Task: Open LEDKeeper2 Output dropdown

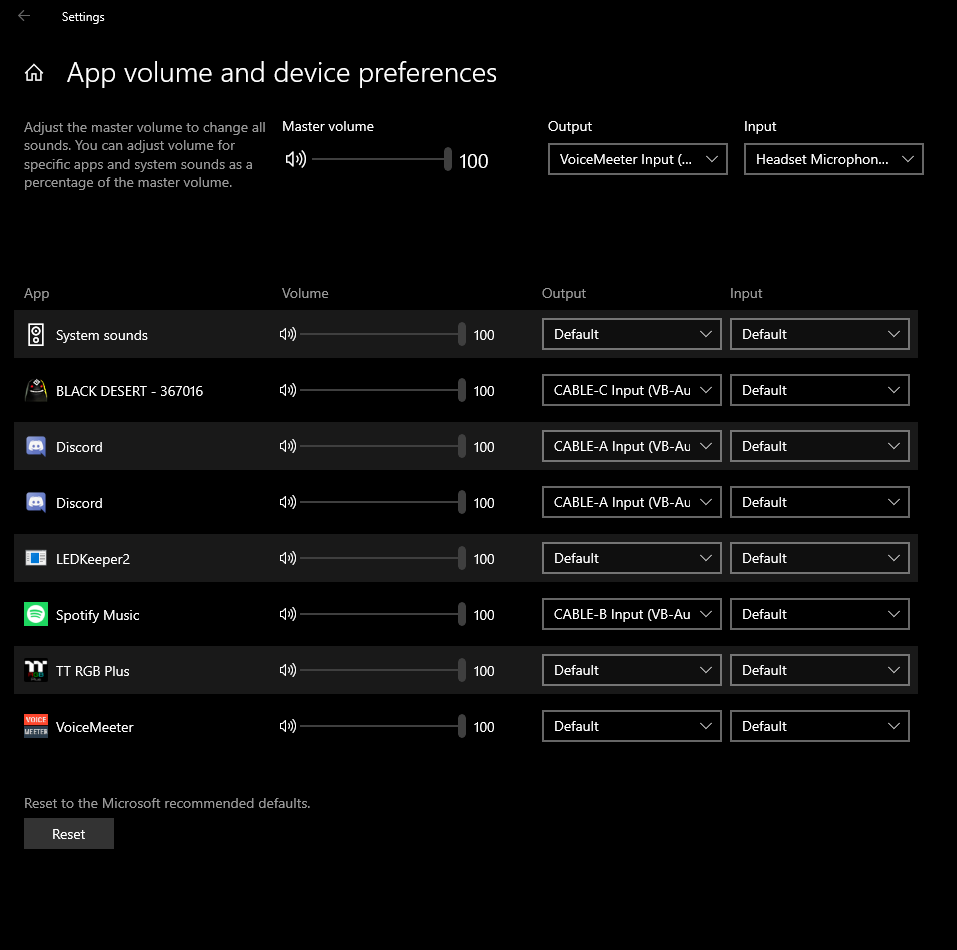Action: pyautogui.click(x=632, y=558)
